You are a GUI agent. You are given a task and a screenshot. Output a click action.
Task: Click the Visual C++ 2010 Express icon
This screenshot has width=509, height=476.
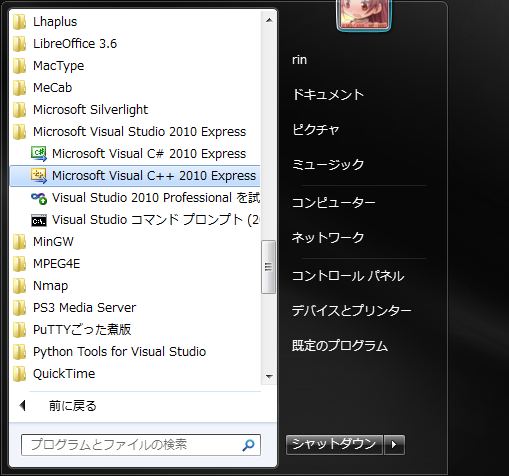tap(39, 176)
